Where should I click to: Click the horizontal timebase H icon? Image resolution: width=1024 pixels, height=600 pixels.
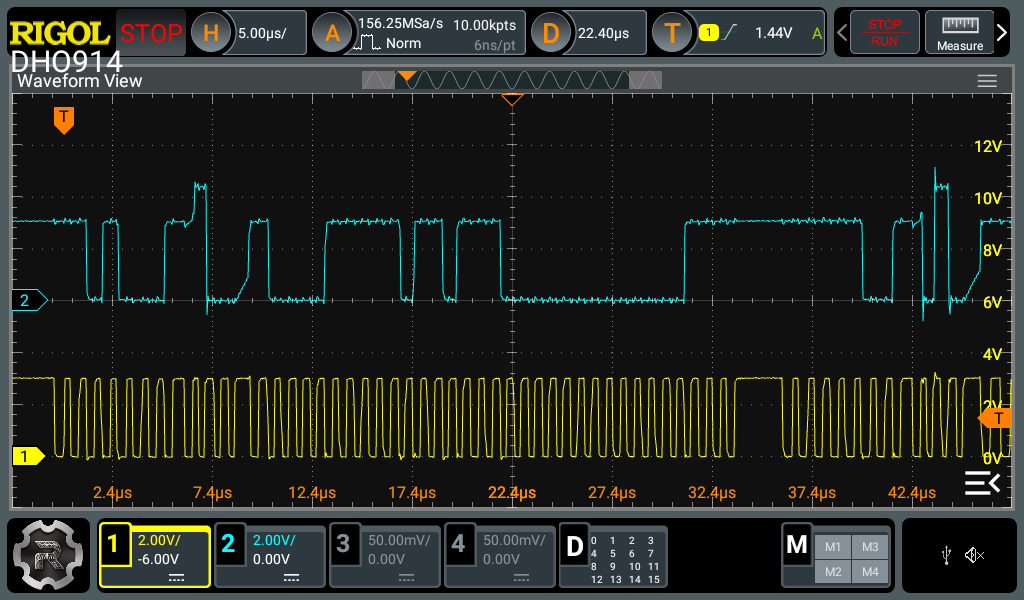coord(210,33)
